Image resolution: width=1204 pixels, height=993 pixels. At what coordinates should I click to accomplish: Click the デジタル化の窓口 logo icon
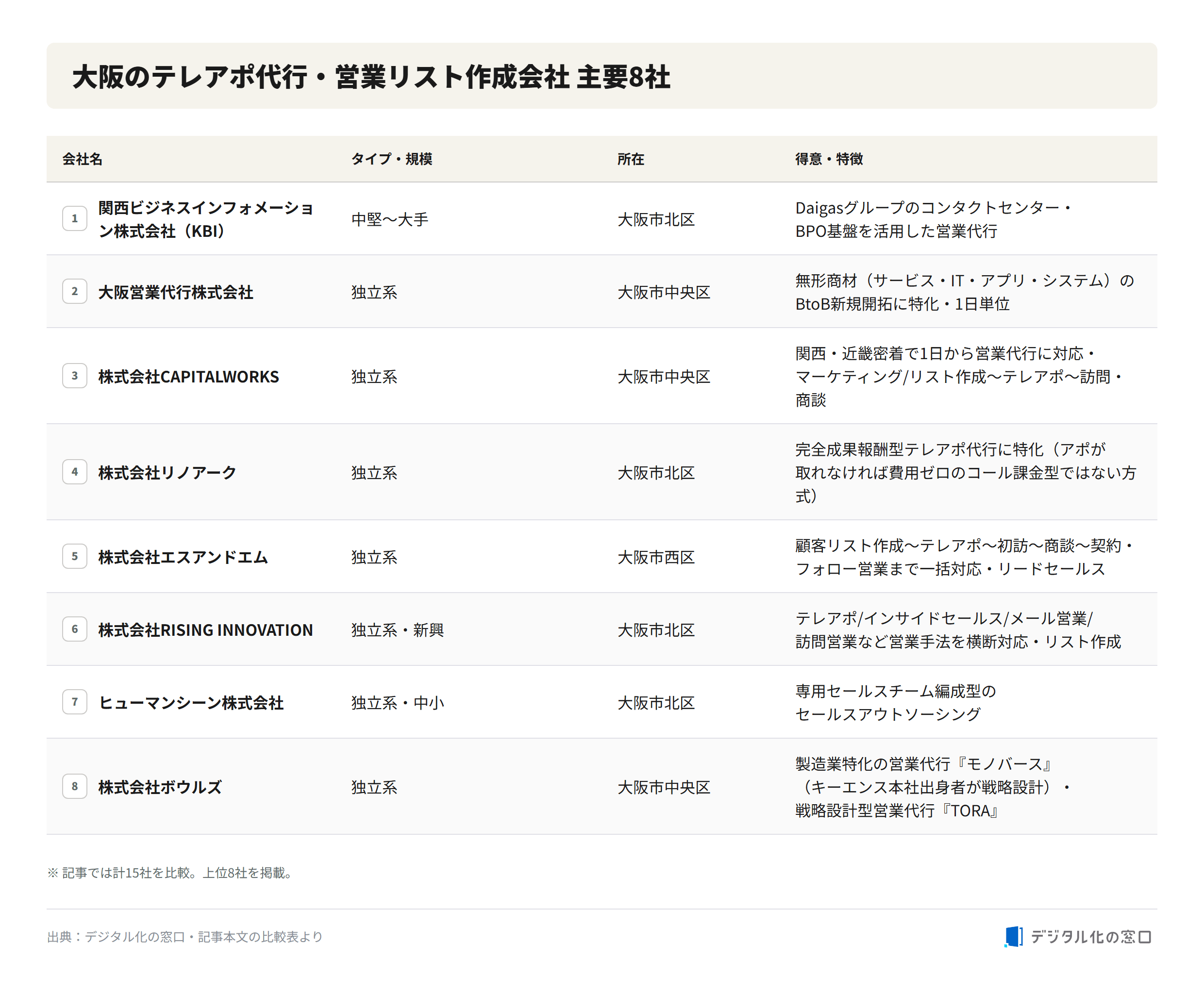pyautogui.click(x=1013, y=936)
